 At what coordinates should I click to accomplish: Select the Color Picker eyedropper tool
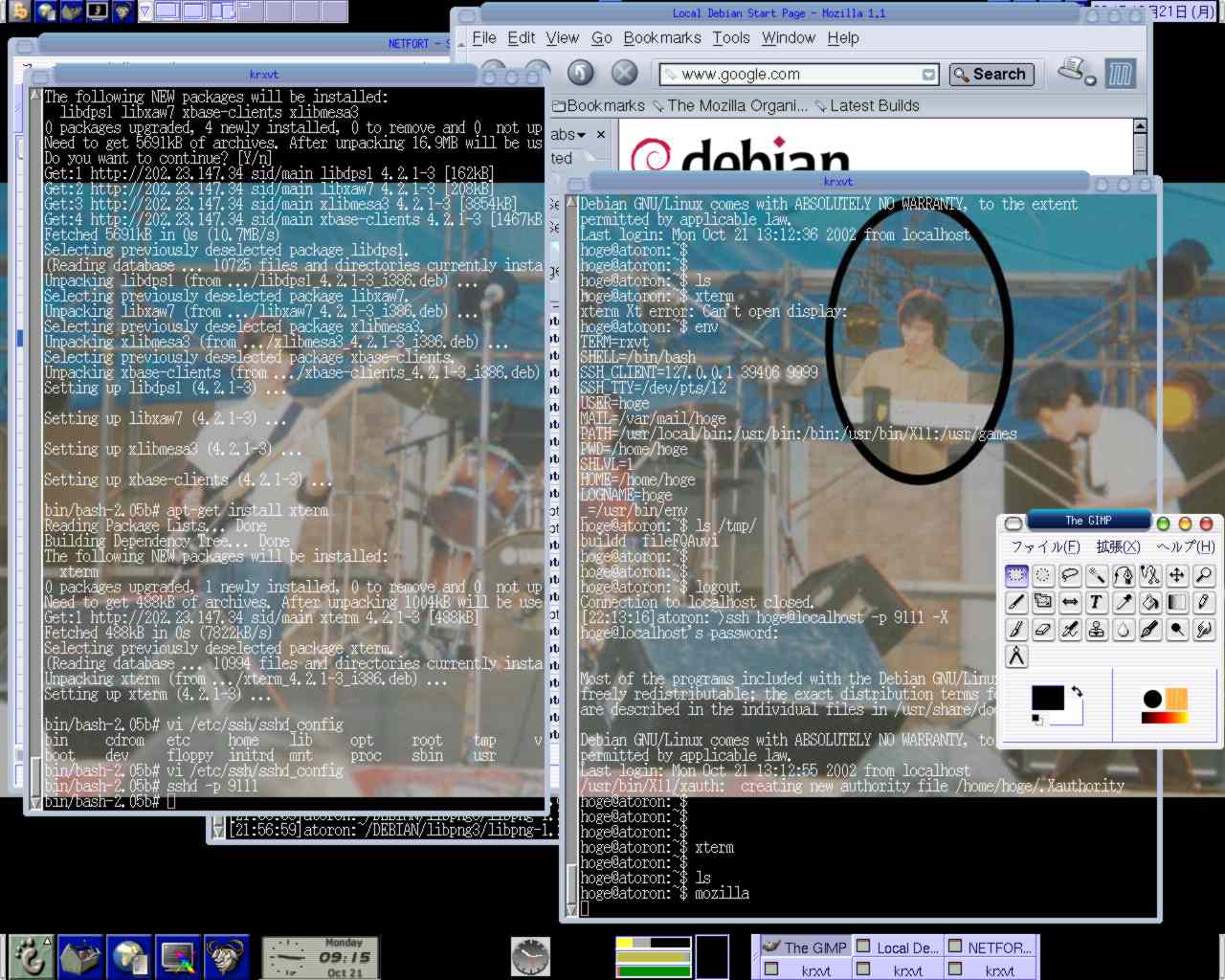click(1124, 602)
